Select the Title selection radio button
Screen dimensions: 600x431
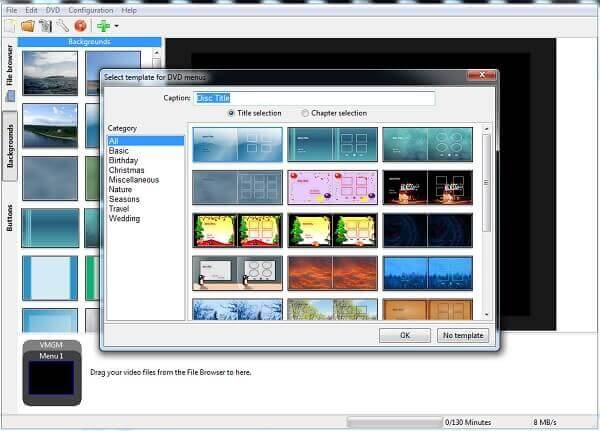click(x=231, y=113)
